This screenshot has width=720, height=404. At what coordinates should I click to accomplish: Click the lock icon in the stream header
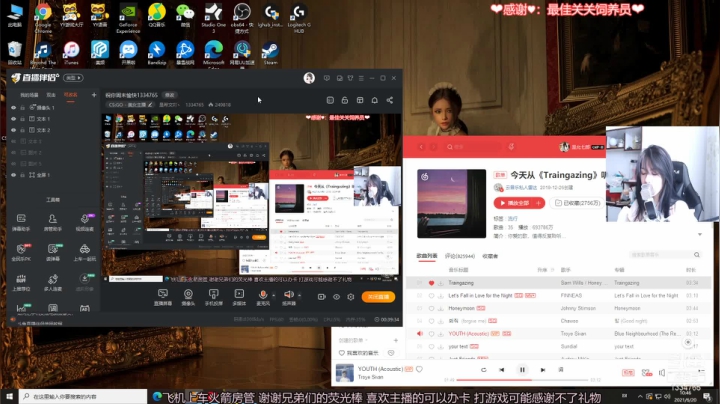pyautogui.click(x=345, y=100)
